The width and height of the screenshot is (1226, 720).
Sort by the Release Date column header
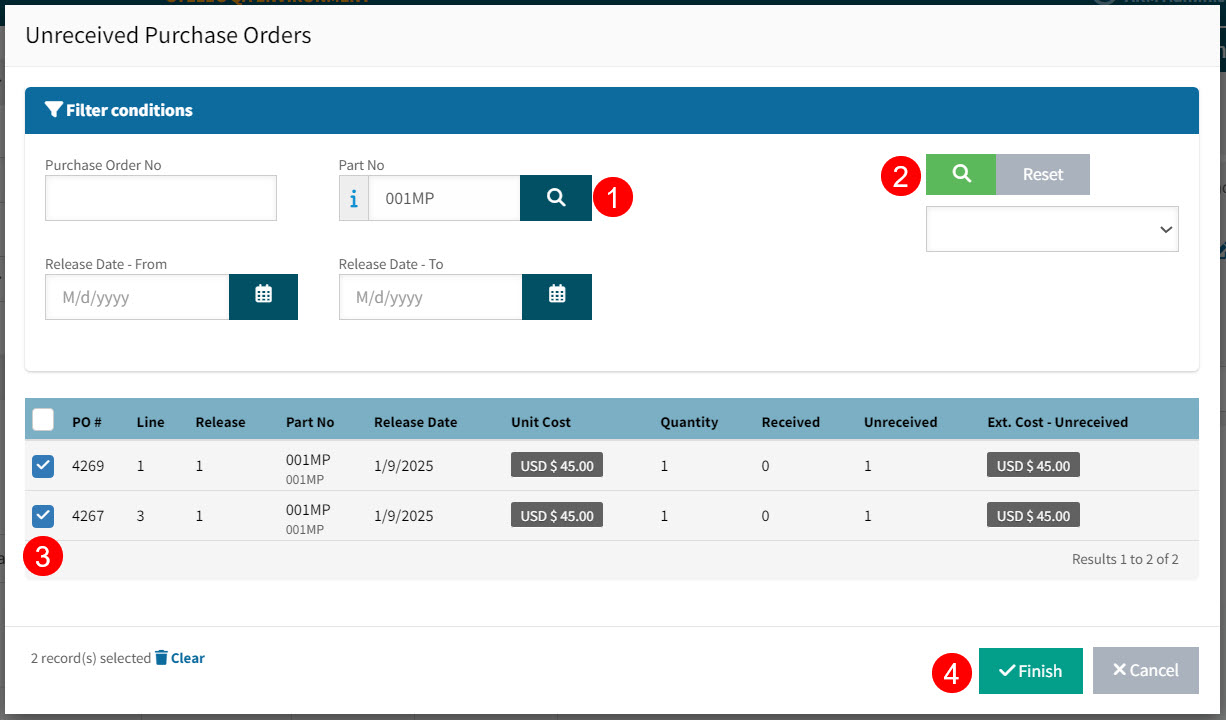415,422
